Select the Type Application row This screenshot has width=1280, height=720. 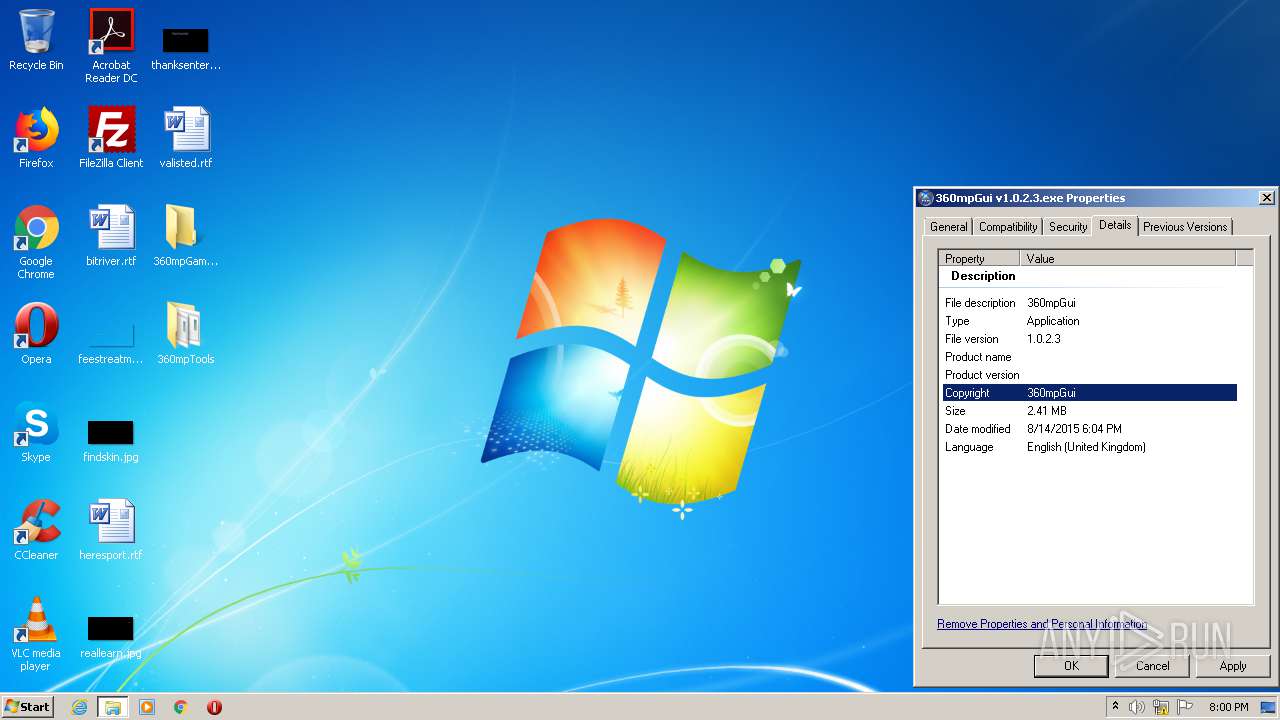click(1090, 321)
